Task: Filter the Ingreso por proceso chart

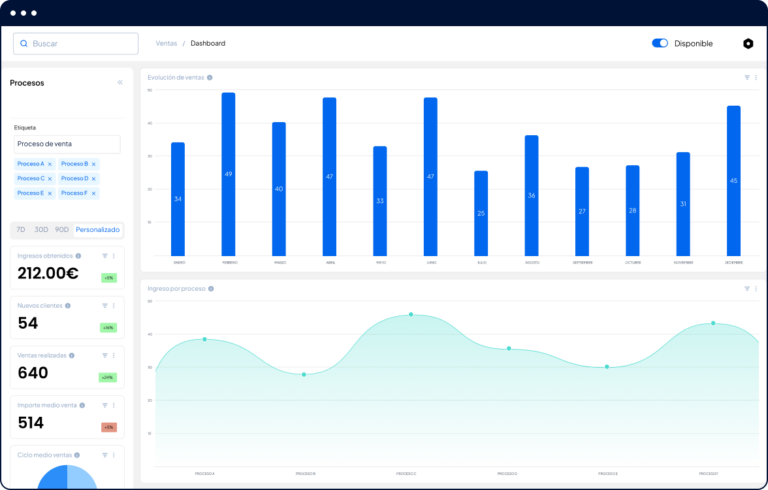Action: pyautogui.click(x=747, y=289)
